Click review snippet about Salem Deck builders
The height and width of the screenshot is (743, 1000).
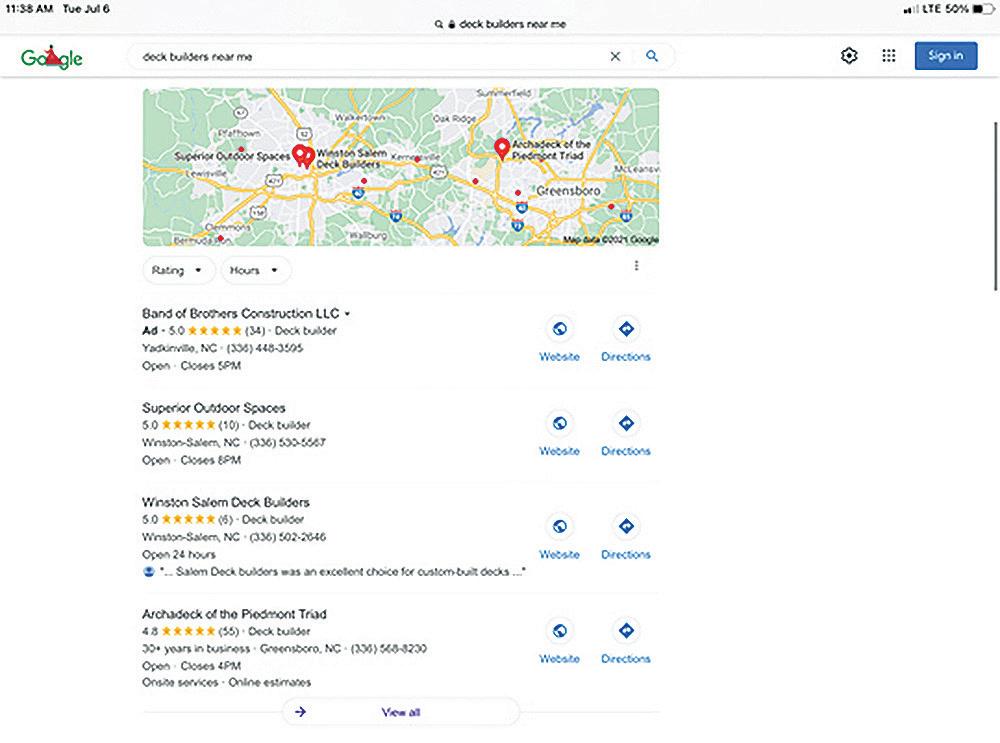coord(342,572)
